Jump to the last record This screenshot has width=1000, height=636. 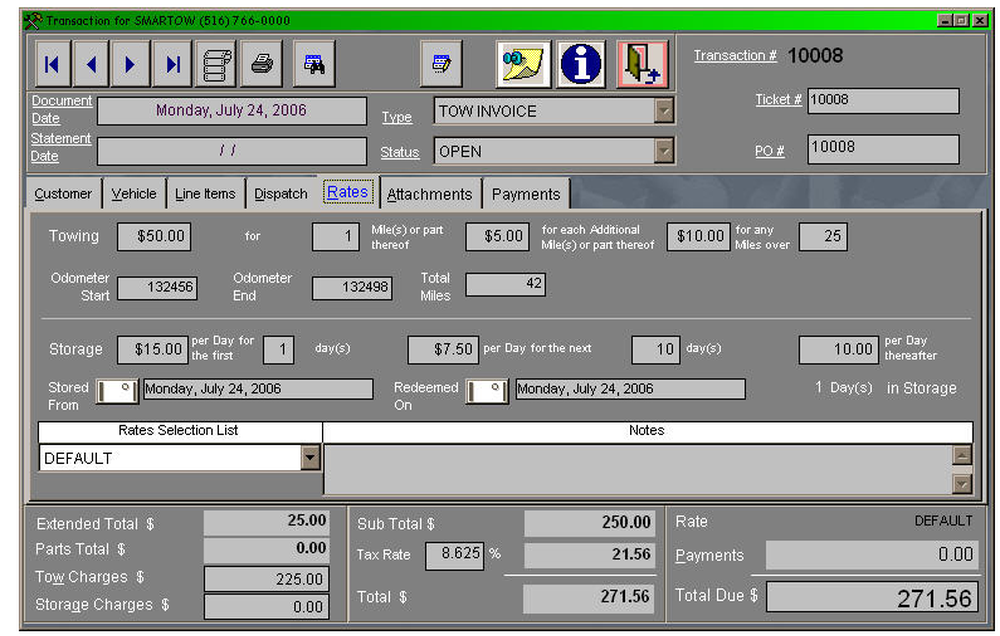pyautogui.click(x=171, y=63)
